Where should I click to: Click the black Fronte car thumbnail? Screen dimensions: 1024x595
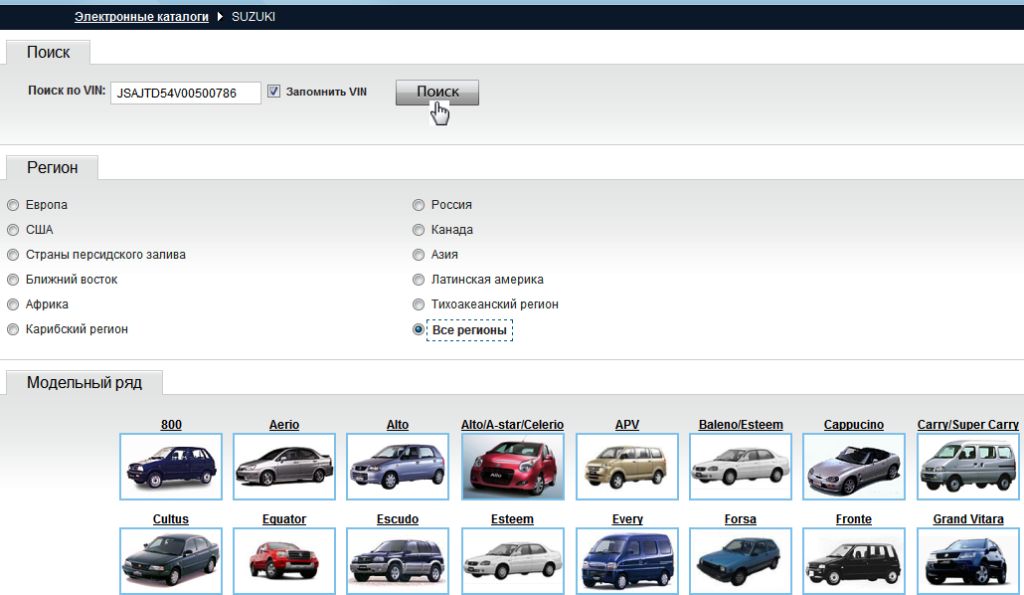pos(854,561)
